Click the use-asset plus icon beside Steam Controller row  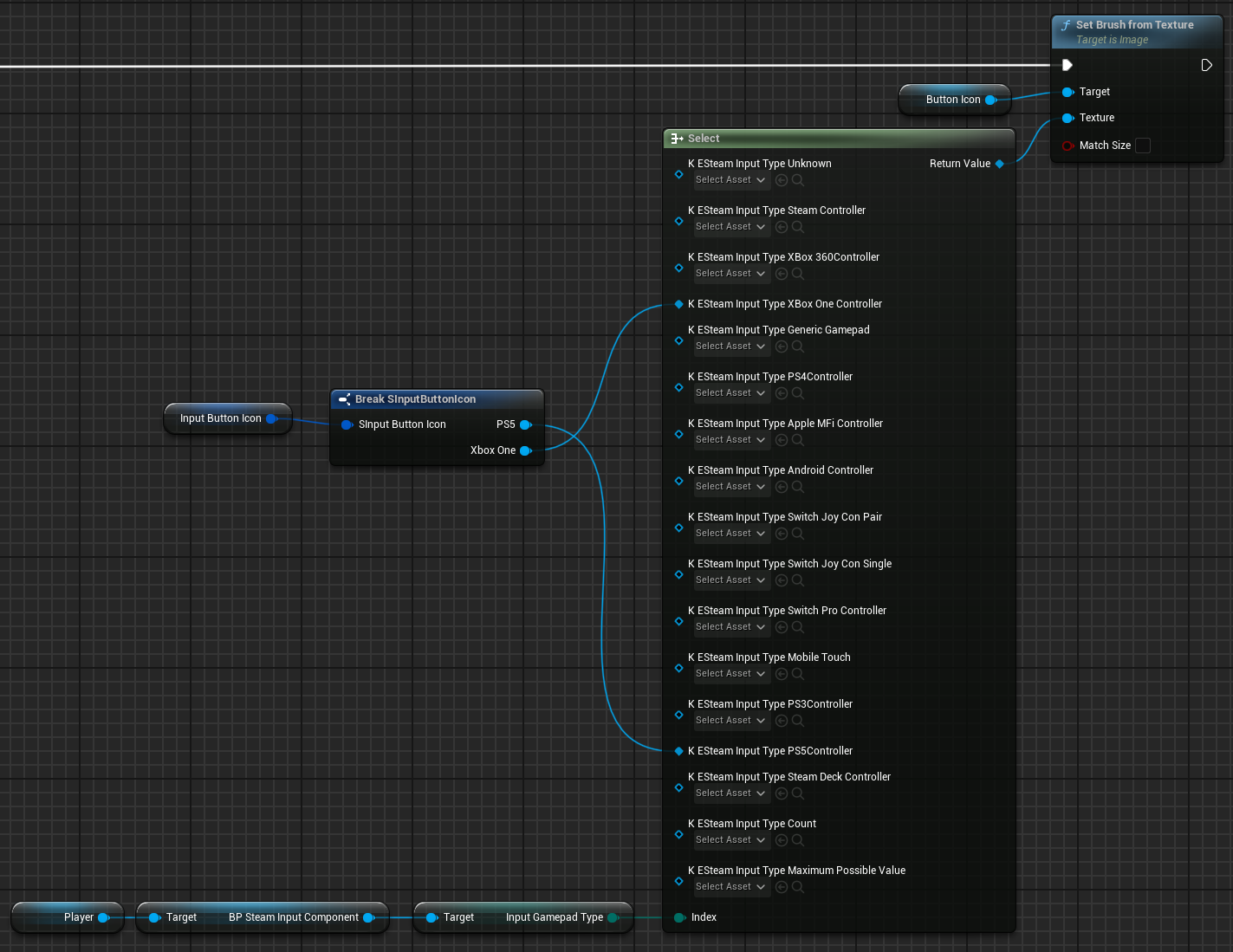[781, 226]
